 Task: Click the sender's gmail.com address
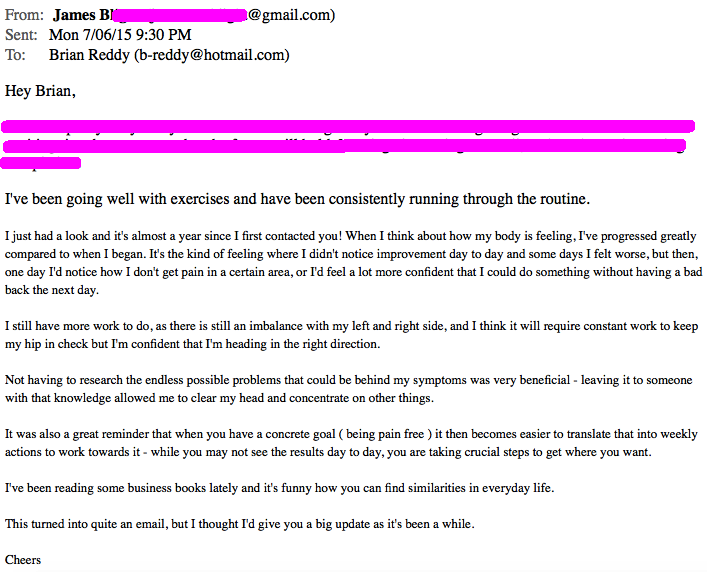point(290,16)
